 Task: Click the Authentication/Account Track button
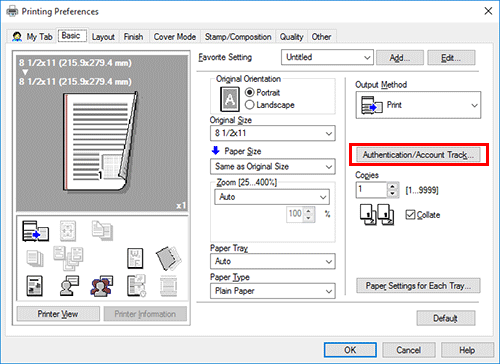418,155
